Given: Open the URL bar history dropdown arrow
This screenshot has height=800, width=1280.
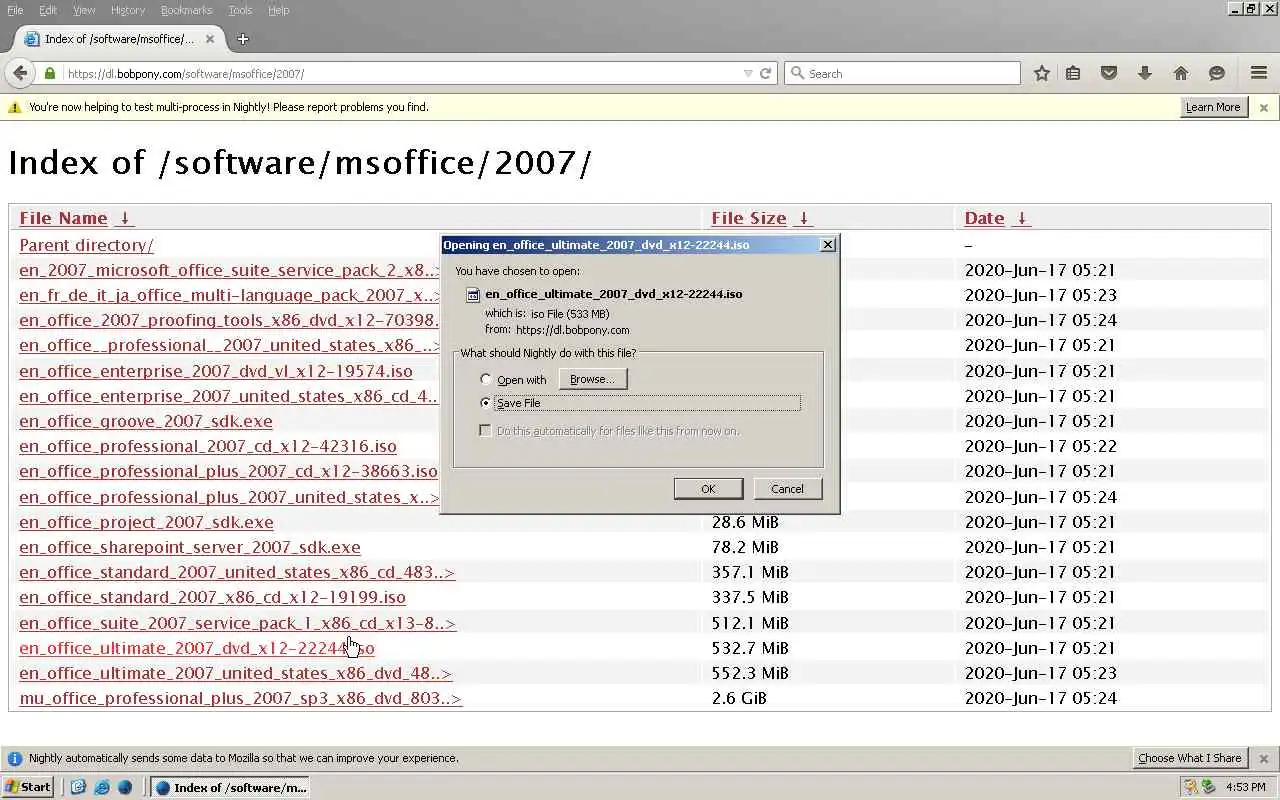Looking at the screenshot, I should pyautogui.click(x=748, y=73).
